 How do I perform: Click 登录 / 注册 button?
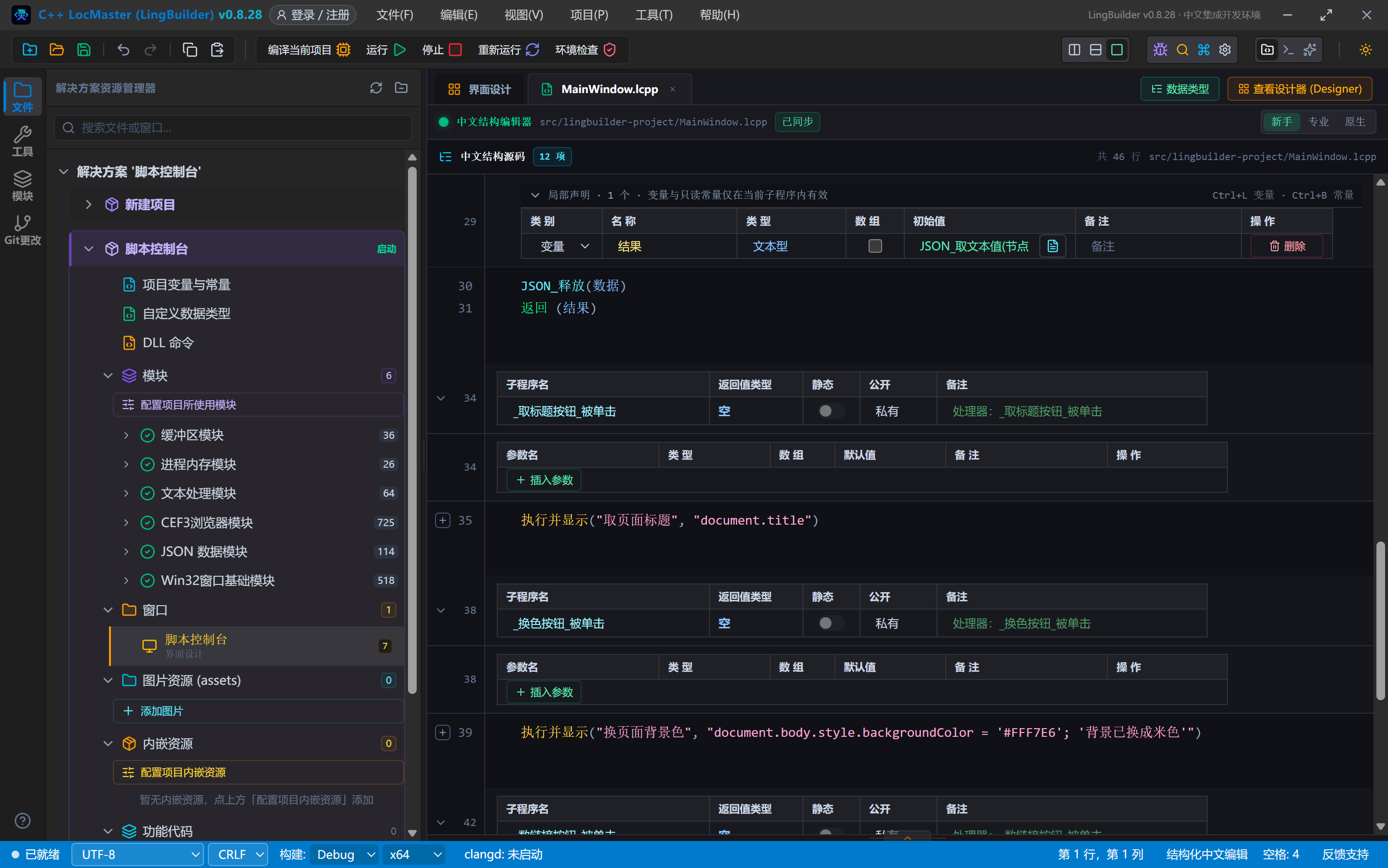pyautogui.click(x=313, y=15)
